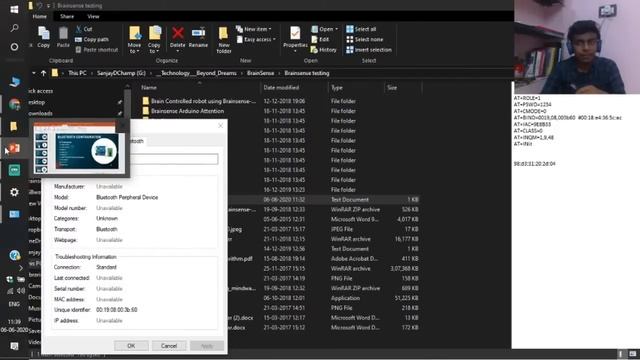Screen dimensions: 640x360
Task: Open the Easy access dropdown
Action: click(x=256, y=40)
